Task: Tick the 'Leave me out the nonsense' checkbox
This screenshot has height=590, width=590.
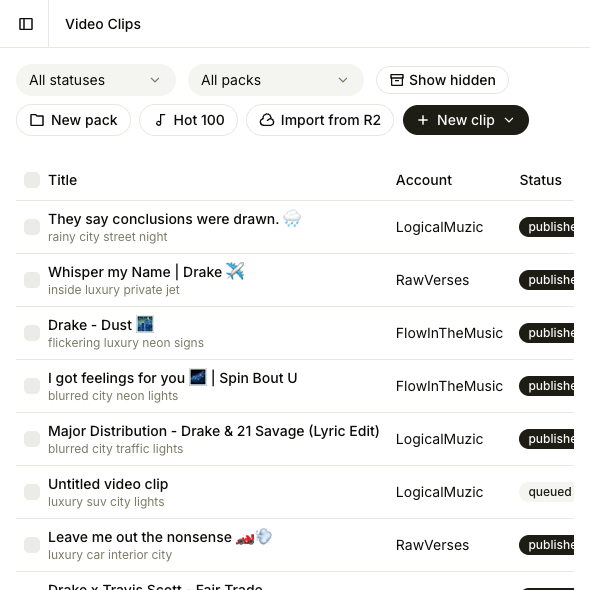Action: (32, 545)
